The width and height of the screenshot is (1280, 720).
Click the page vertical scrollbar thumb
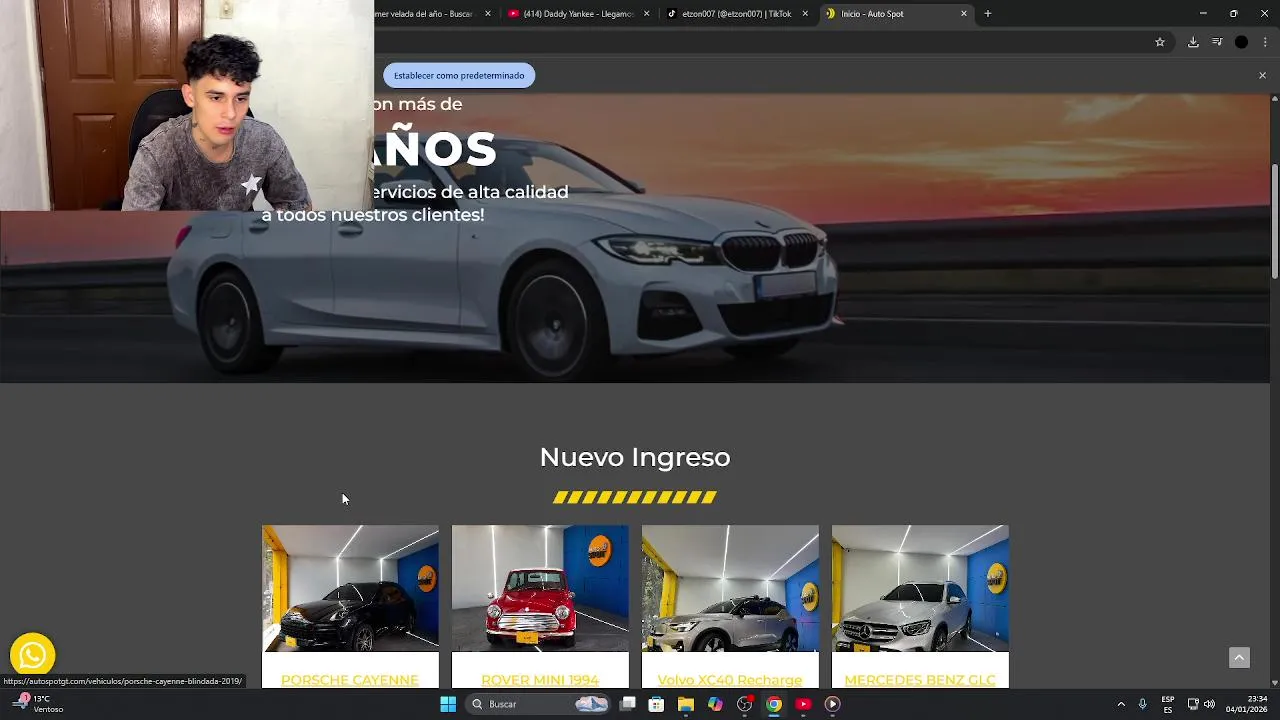[1274, 220]
